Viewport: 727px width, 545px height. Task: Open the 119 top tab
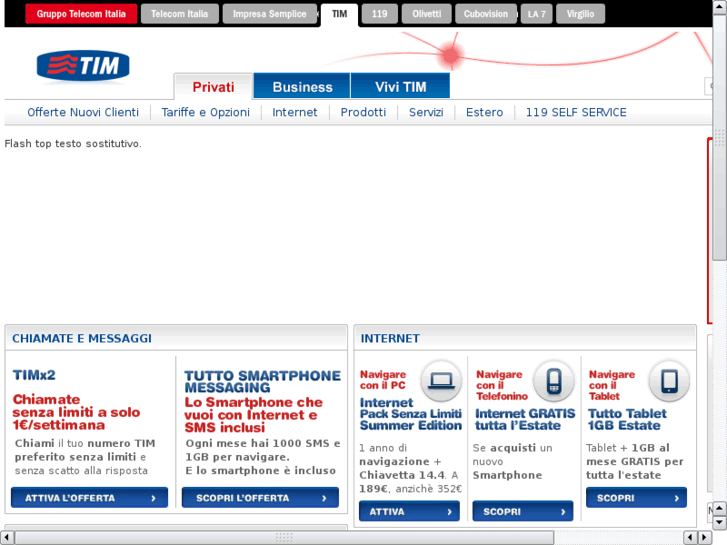pos(379,14)
